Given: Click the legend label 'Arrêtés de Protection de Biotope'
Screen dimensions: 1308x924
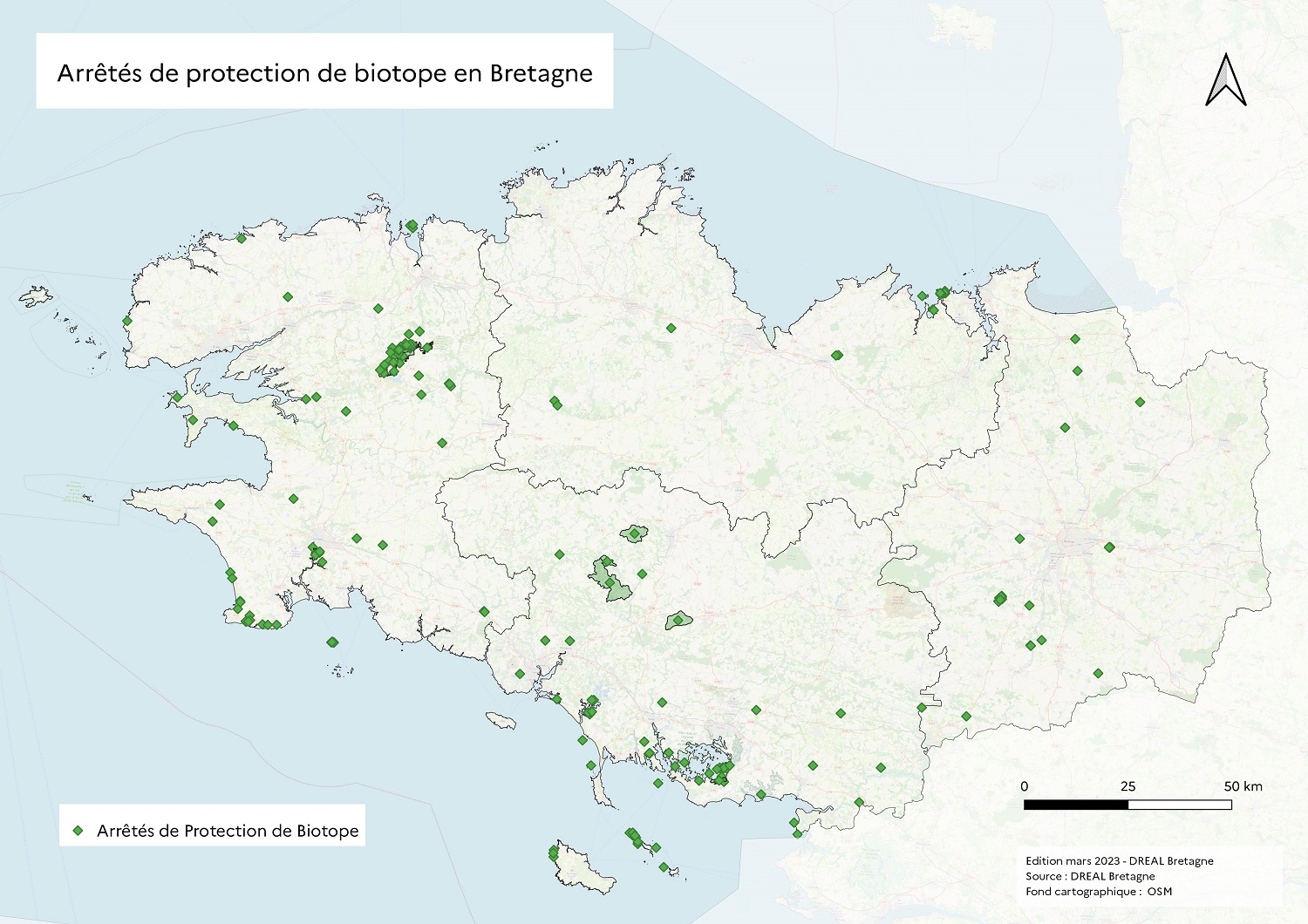Looking at the screenshot, I should 228,831.
